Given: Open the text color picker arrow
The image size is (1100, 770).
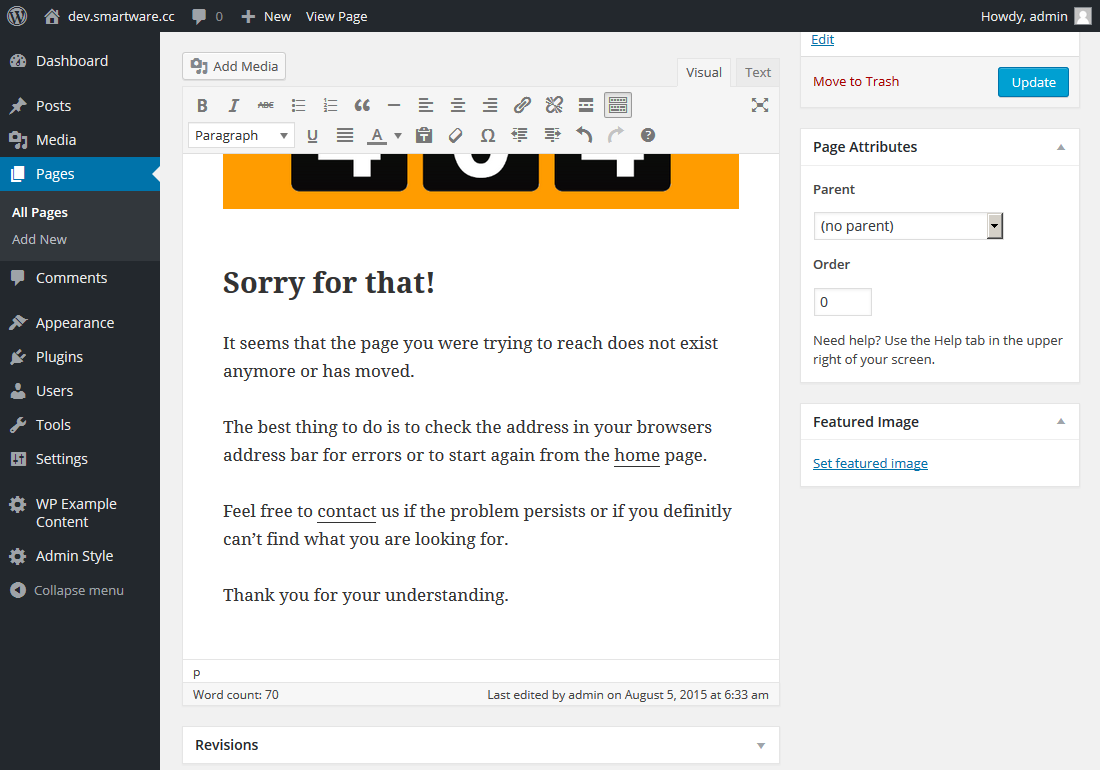Looking at the screenshot, I should [x=398, y=135].
